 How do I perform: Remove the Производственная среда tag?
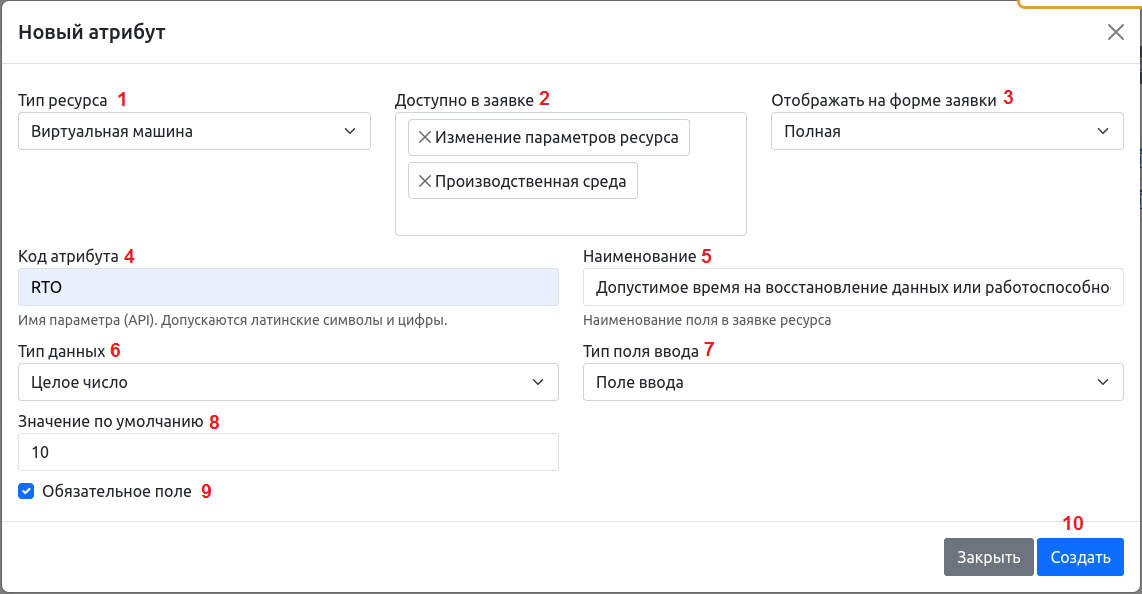[x=425, y=181]
